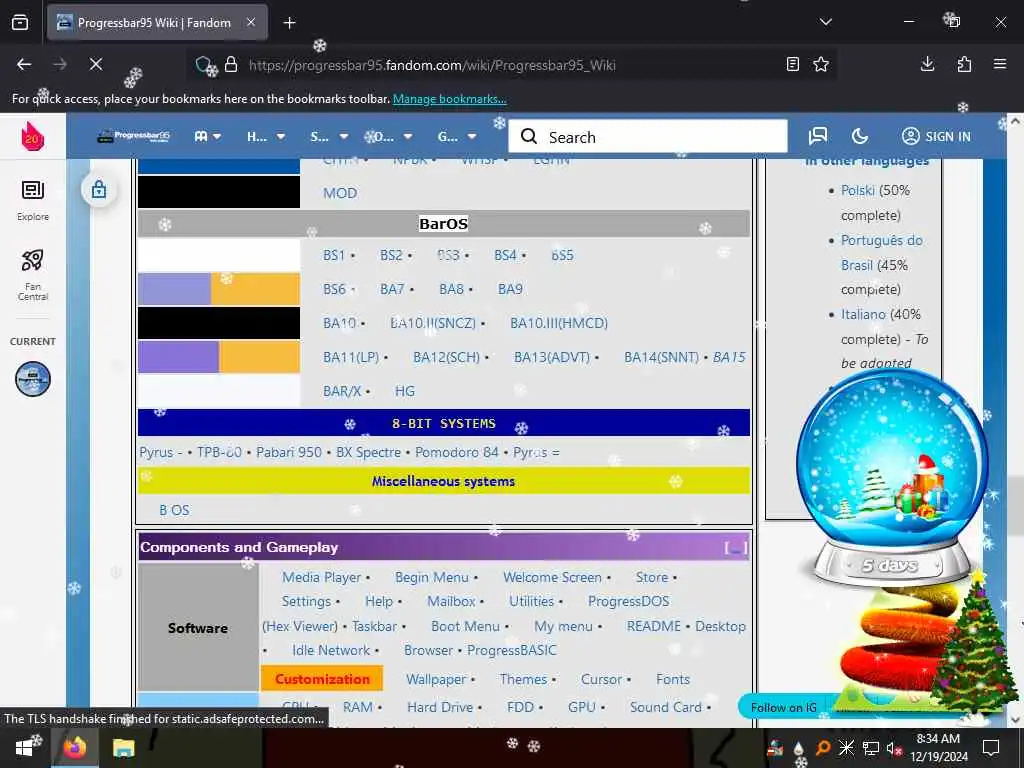Open the BX Spectre link
The height and width of the screenshot is (768, 1024).
(368, 453)
